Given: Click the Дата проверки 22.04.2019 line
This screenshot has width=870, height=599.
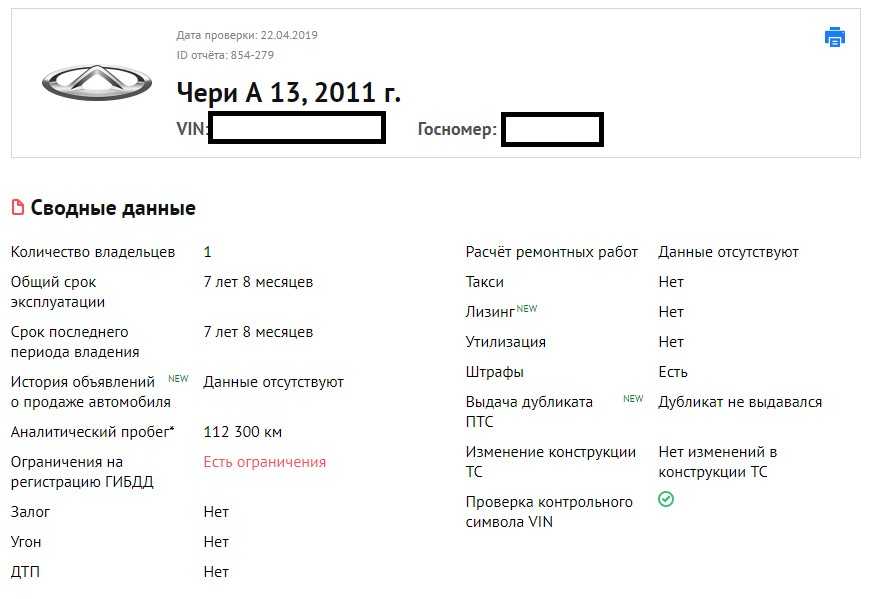Looking at the screenshot, I should click(247, 35).
